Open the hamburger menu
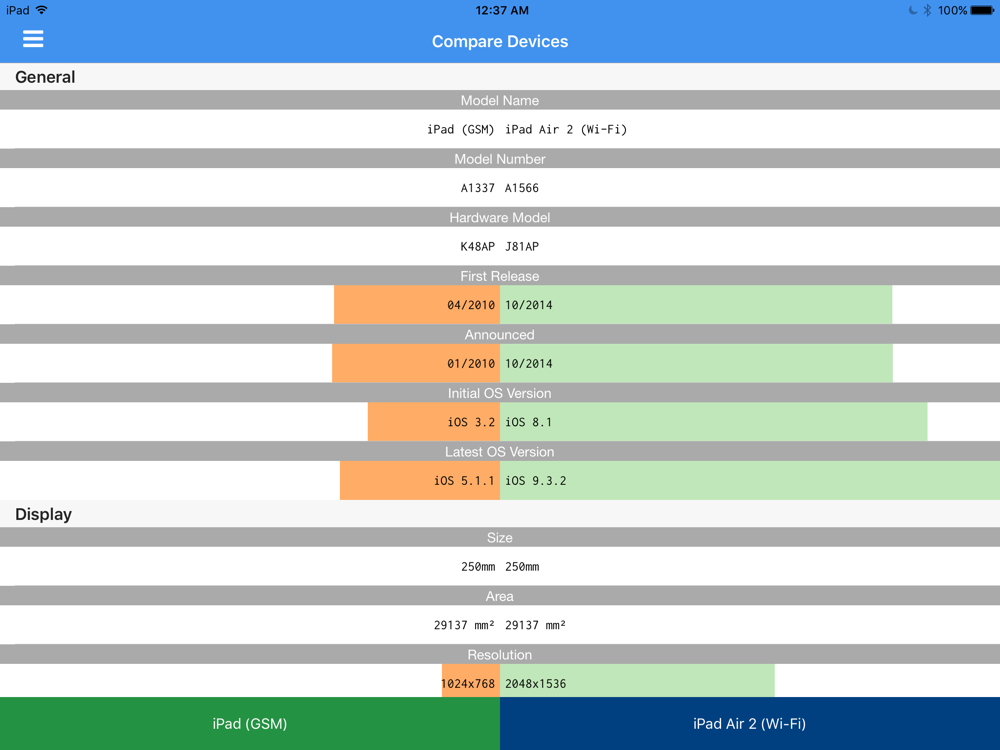 (33, 40)
